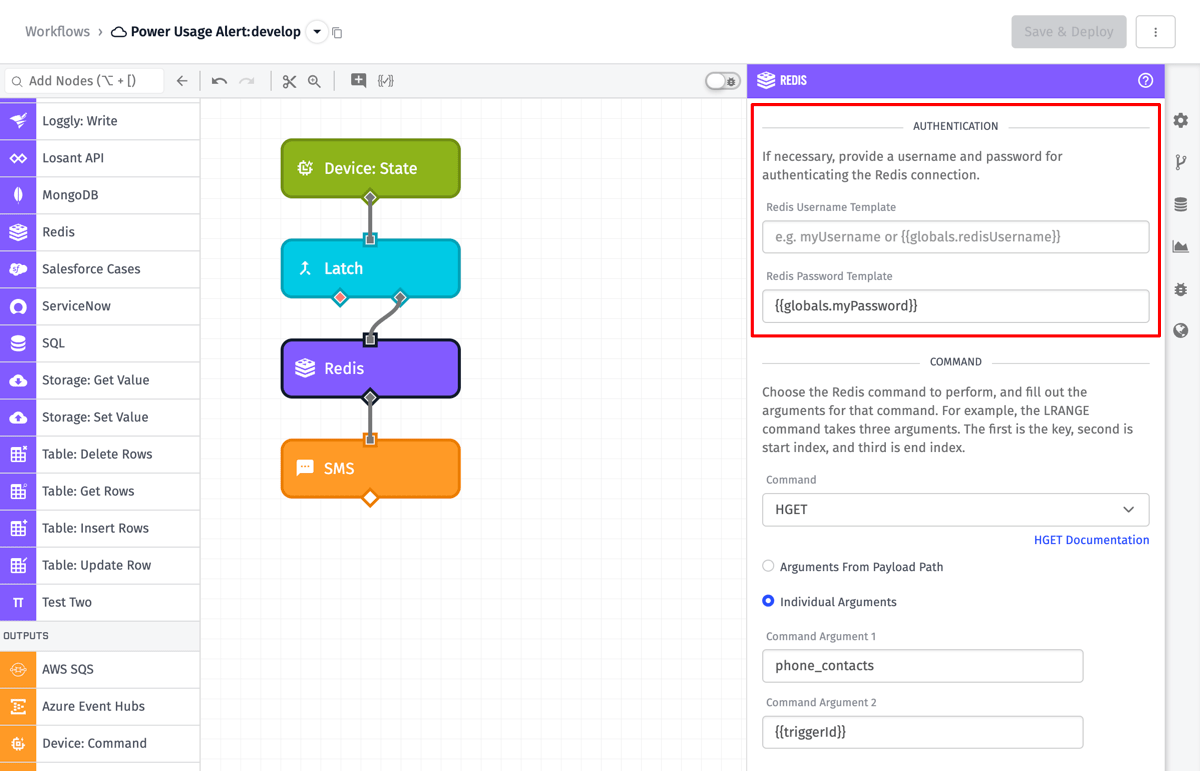Collapse the node palette with back arrow
Viewport: 1200px width, 771px height.
point(182,81)
